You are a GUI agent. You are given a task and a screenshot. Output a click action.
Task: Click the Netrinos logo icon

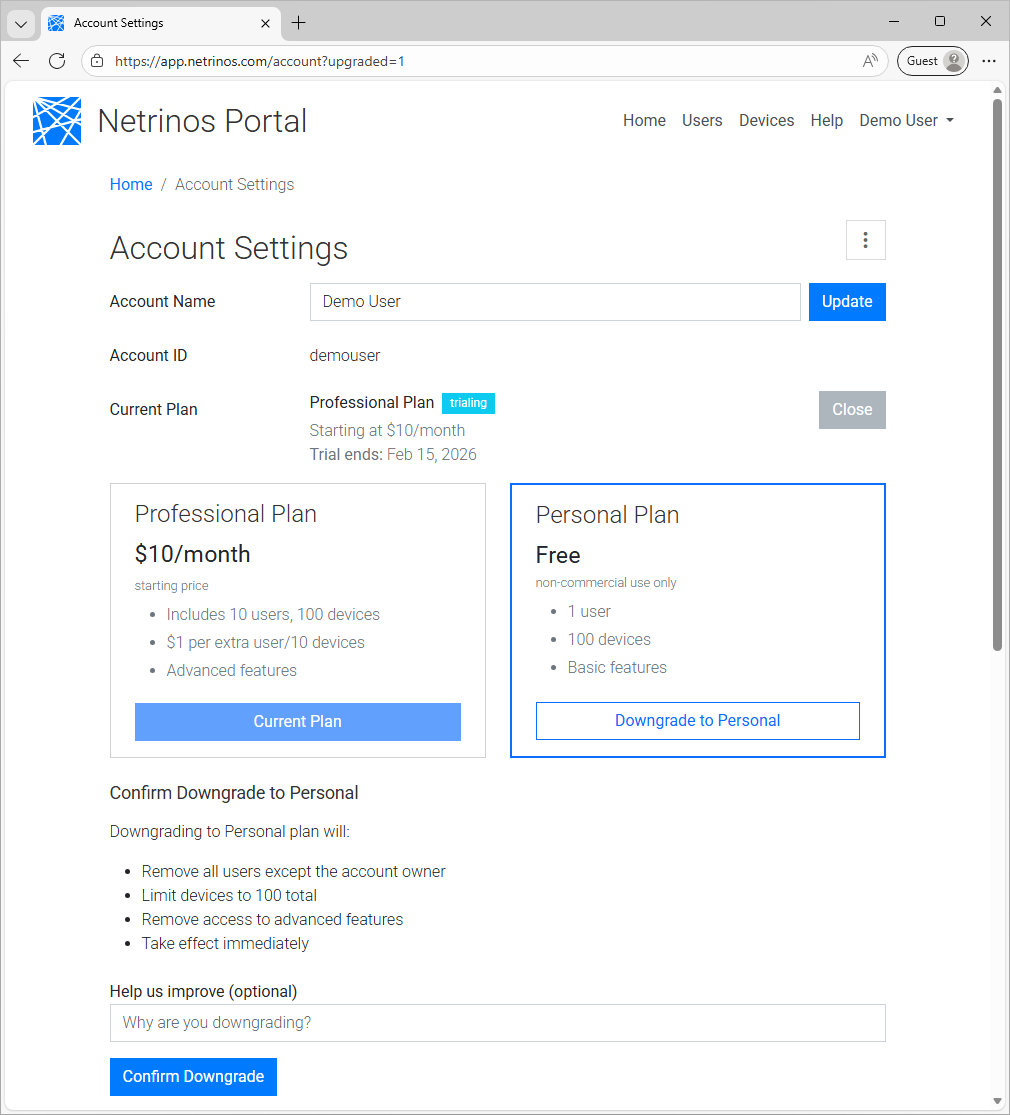point(57,121)
